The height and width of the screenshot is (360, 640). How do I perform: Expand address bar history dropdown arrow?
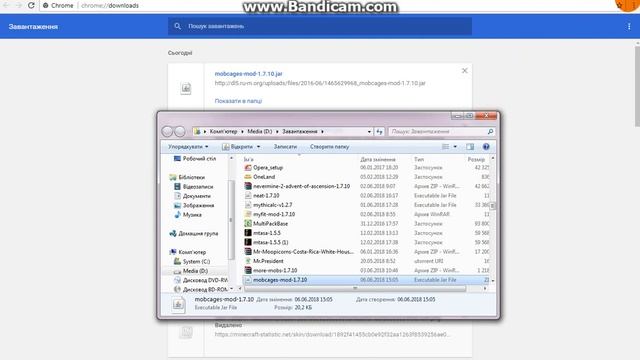click(369, 131)
